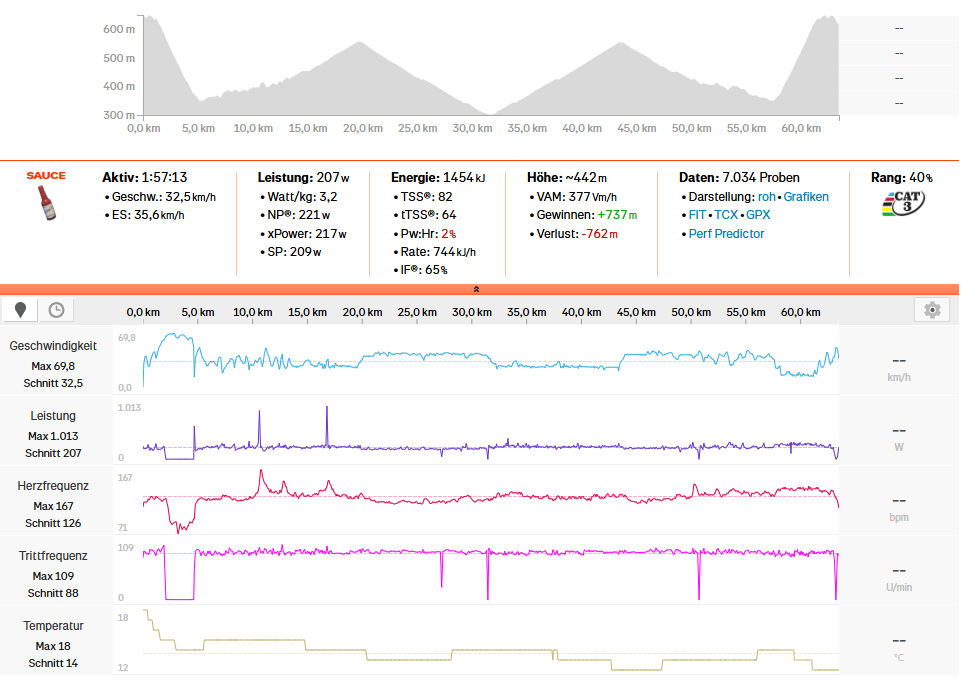Open the Grafiken link
963x681 pixels.
[x=806, y=197]
